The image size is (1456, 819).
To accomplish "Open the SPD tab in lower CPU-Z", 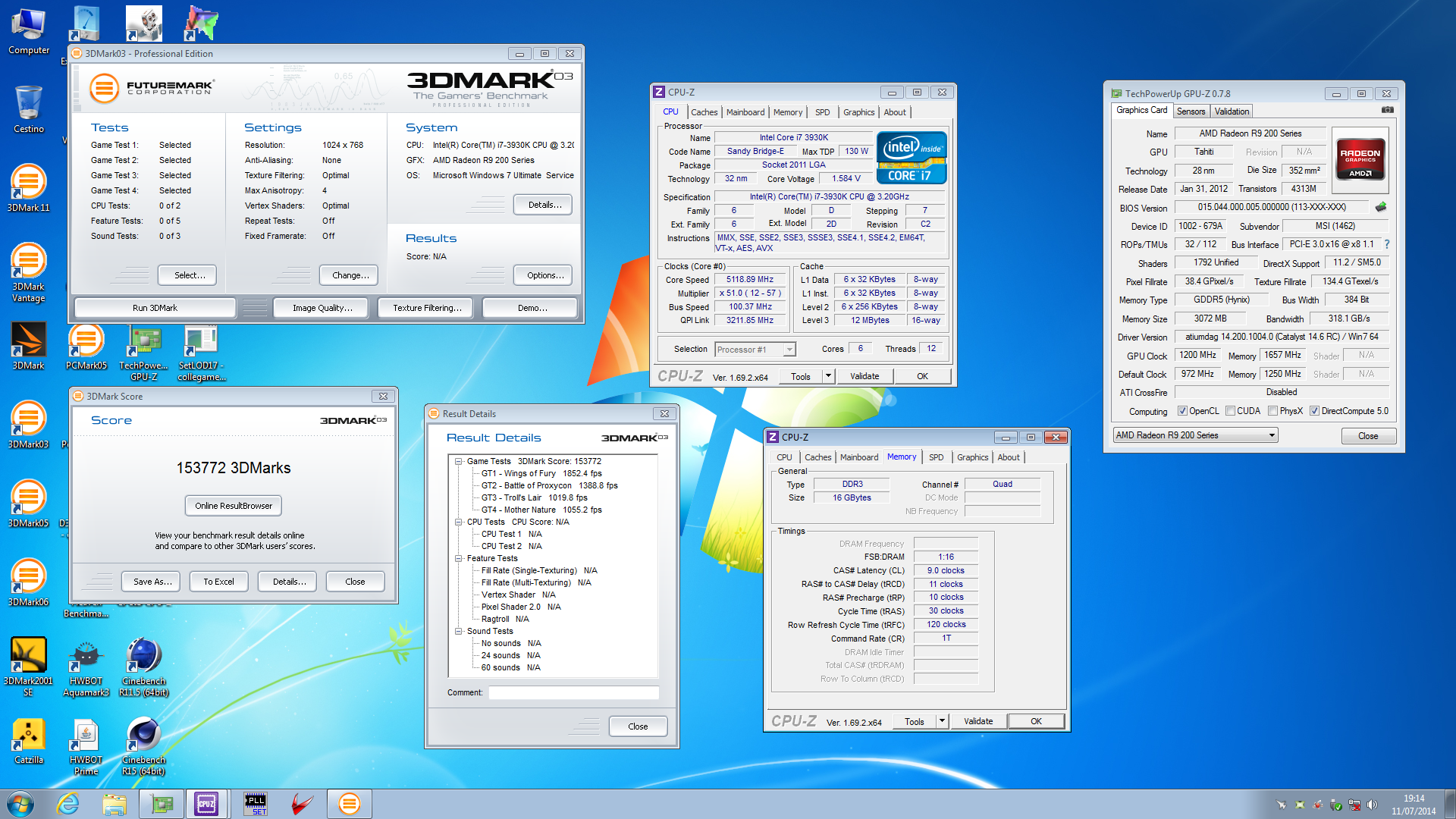I will coord(937,457).
